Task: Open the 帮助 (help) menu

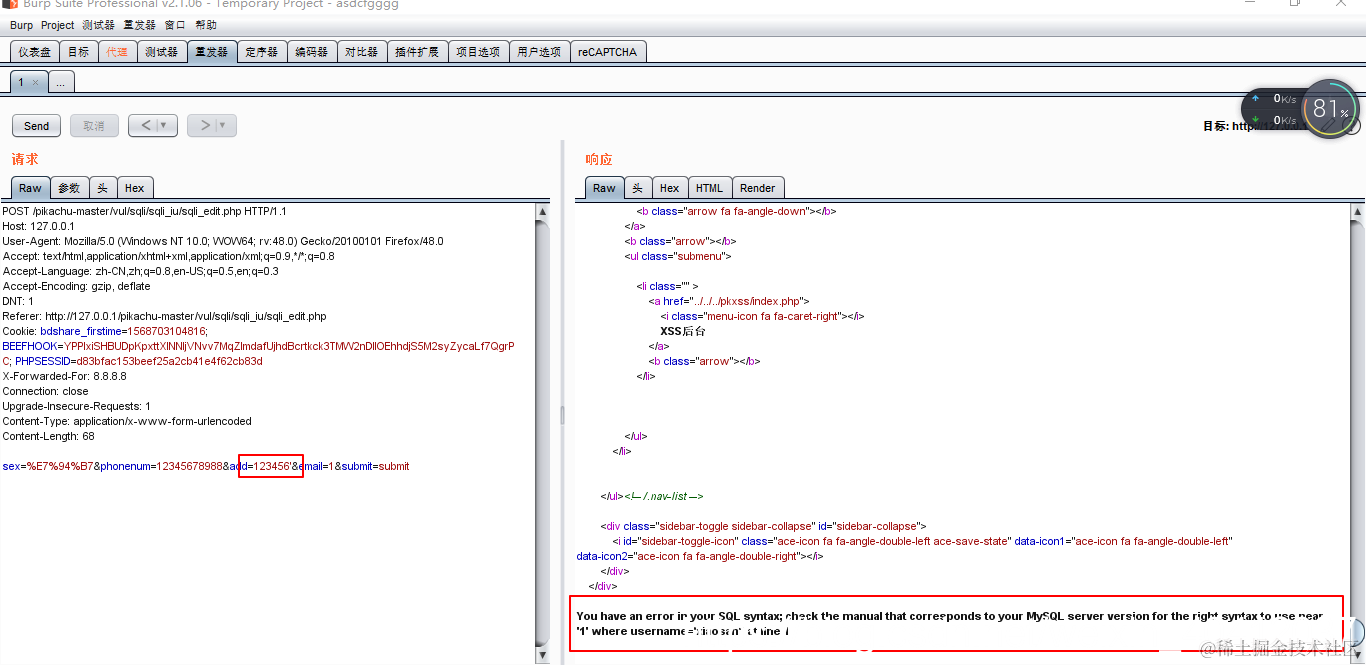Action: coord(205,25)
